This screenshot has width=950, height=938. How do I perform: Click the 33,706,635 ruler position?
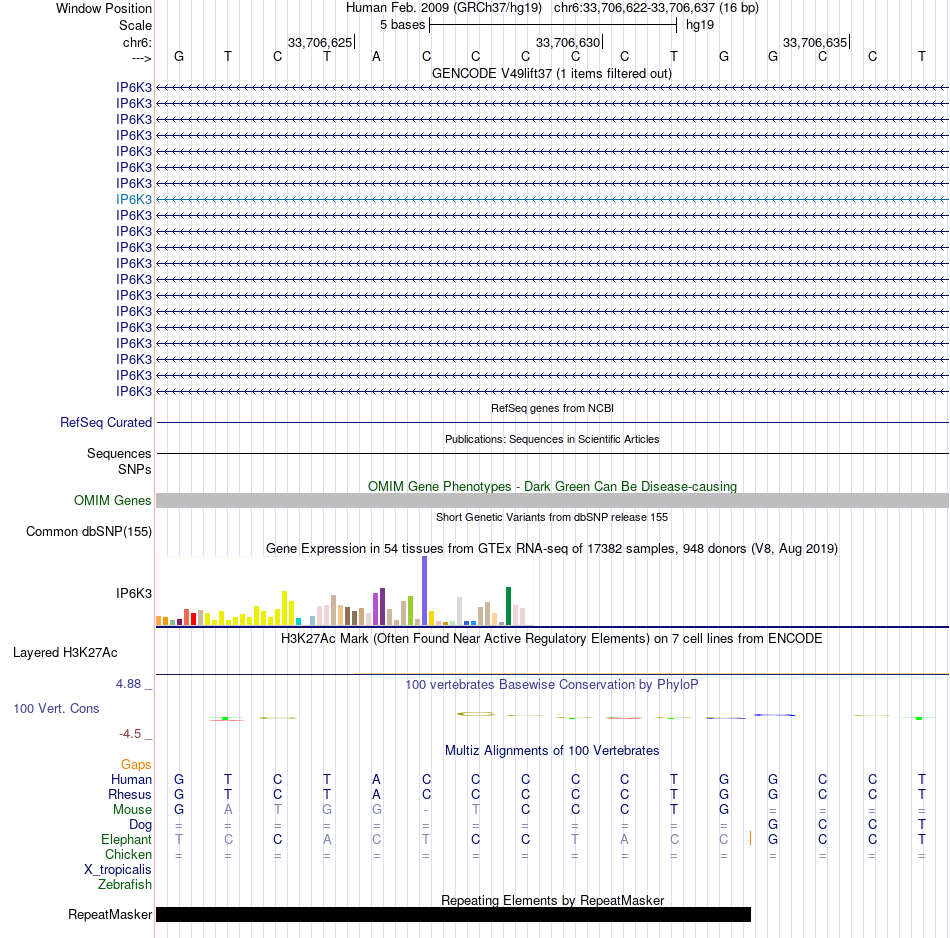815,42
